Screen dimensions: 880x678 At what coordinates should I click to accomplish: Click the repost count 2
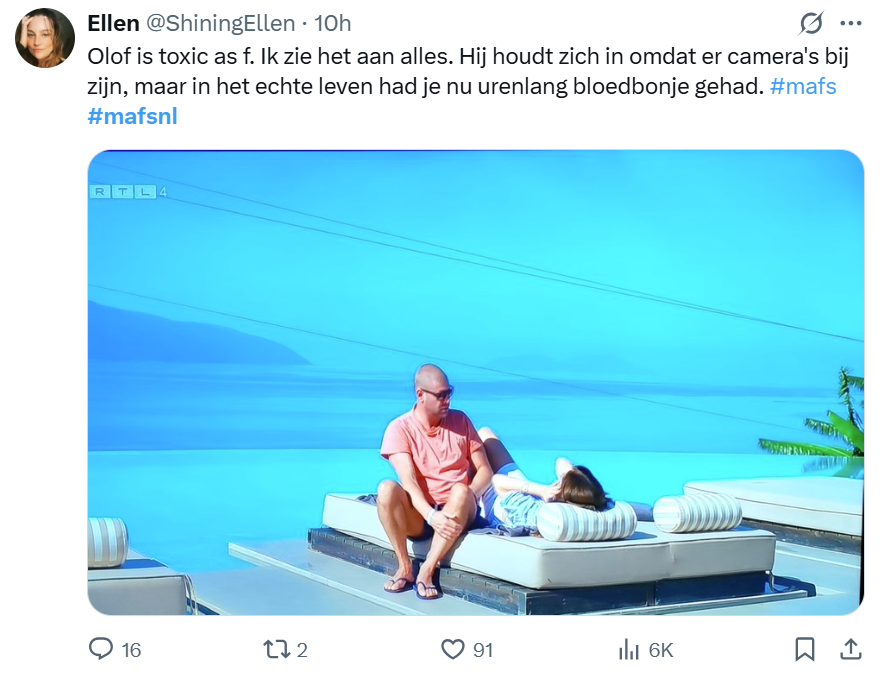[x=302, y=650]
